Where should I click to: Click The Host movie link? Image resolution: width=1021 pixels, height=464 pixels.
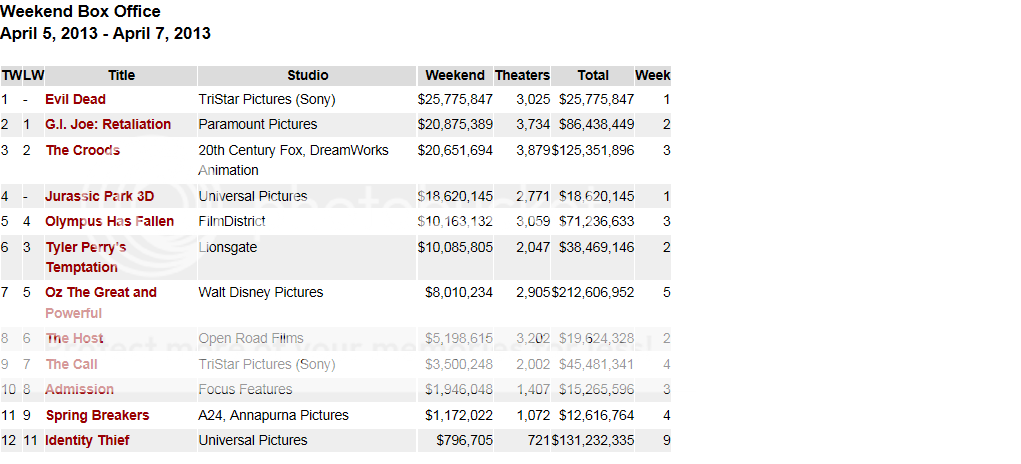74,338
